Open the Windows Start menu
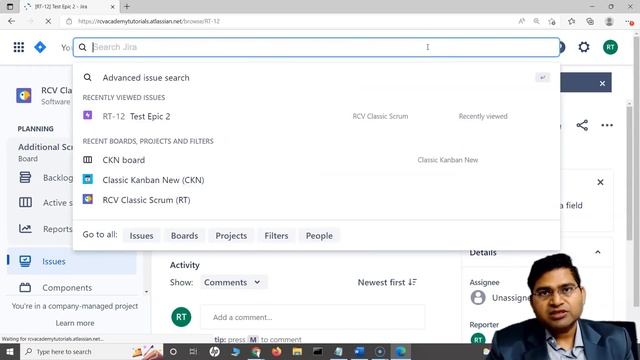This screenshot has height=360, width=640. pyautogui.click(x=10, y=351)
